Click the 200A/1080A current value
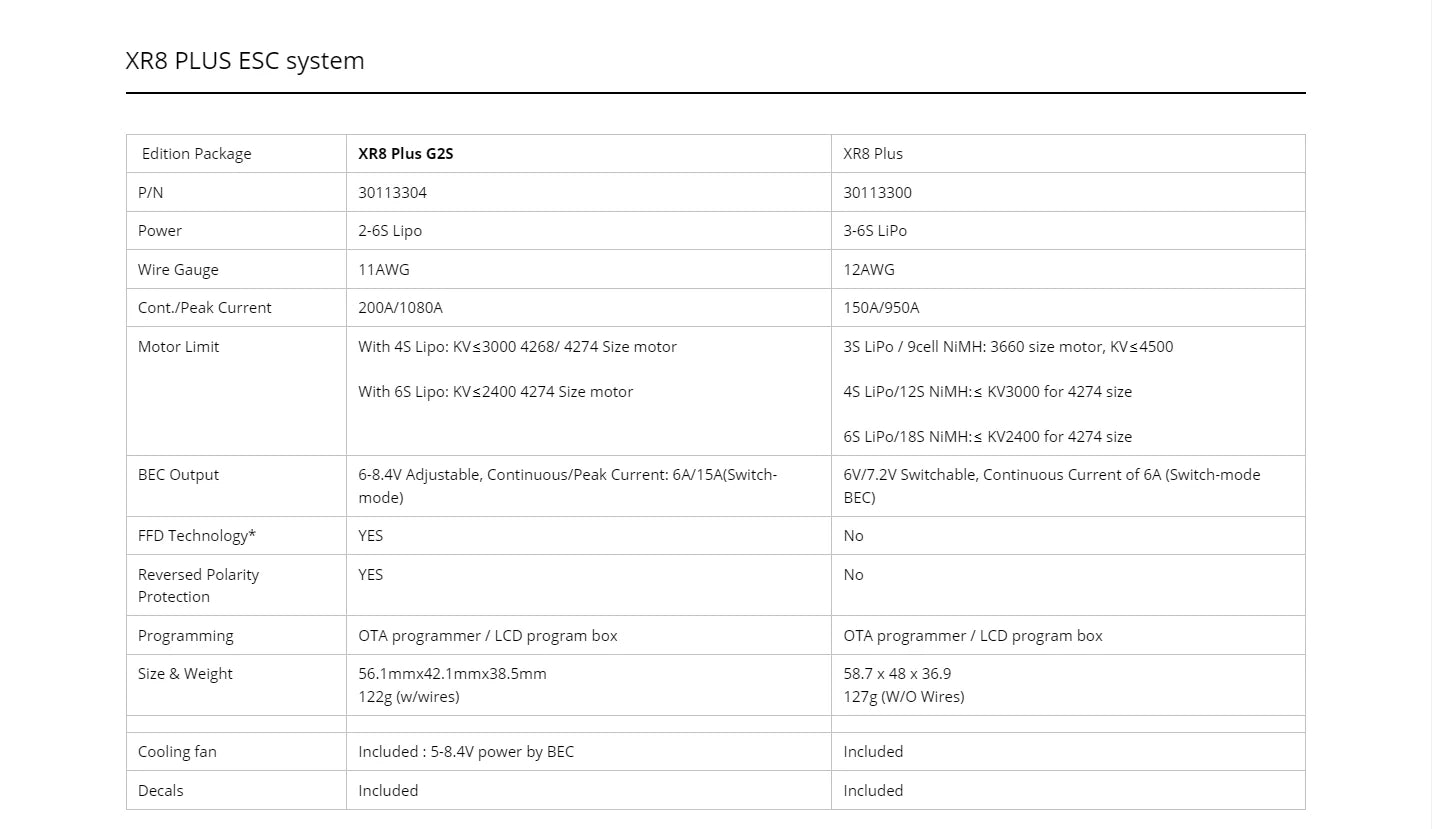Image resolution: width=1432 pixels, height=829 pixels. pyautogui.click(x=400, y=308)
